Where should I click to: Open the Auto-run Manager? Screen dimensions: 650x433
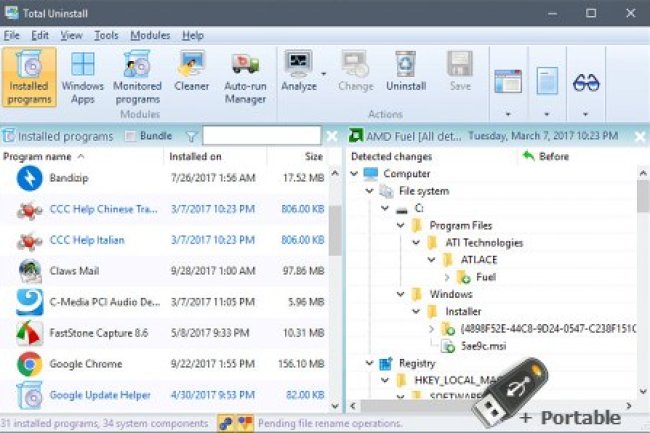(x=245, y=76)
